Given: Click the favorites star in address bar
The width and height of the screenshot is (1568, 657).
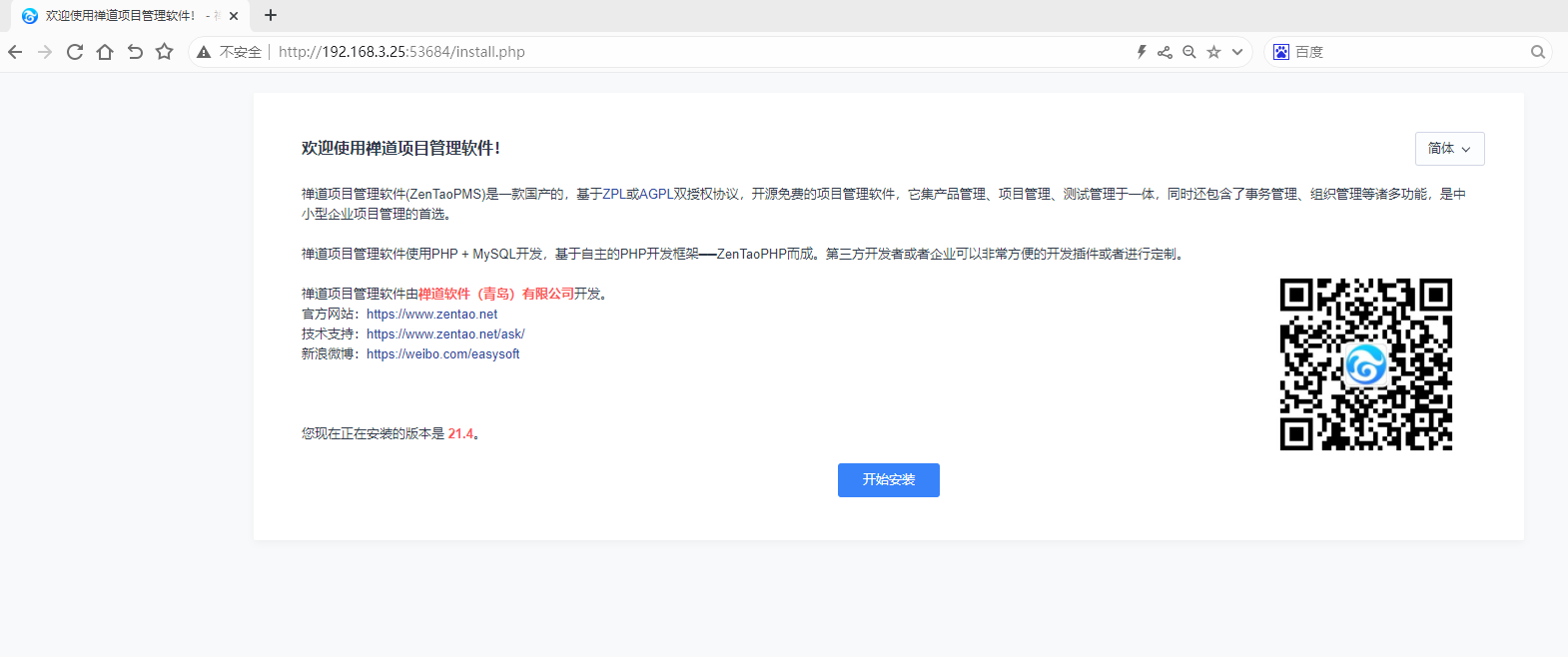Looking at the screenshot, I should [x=1213, y=52].
